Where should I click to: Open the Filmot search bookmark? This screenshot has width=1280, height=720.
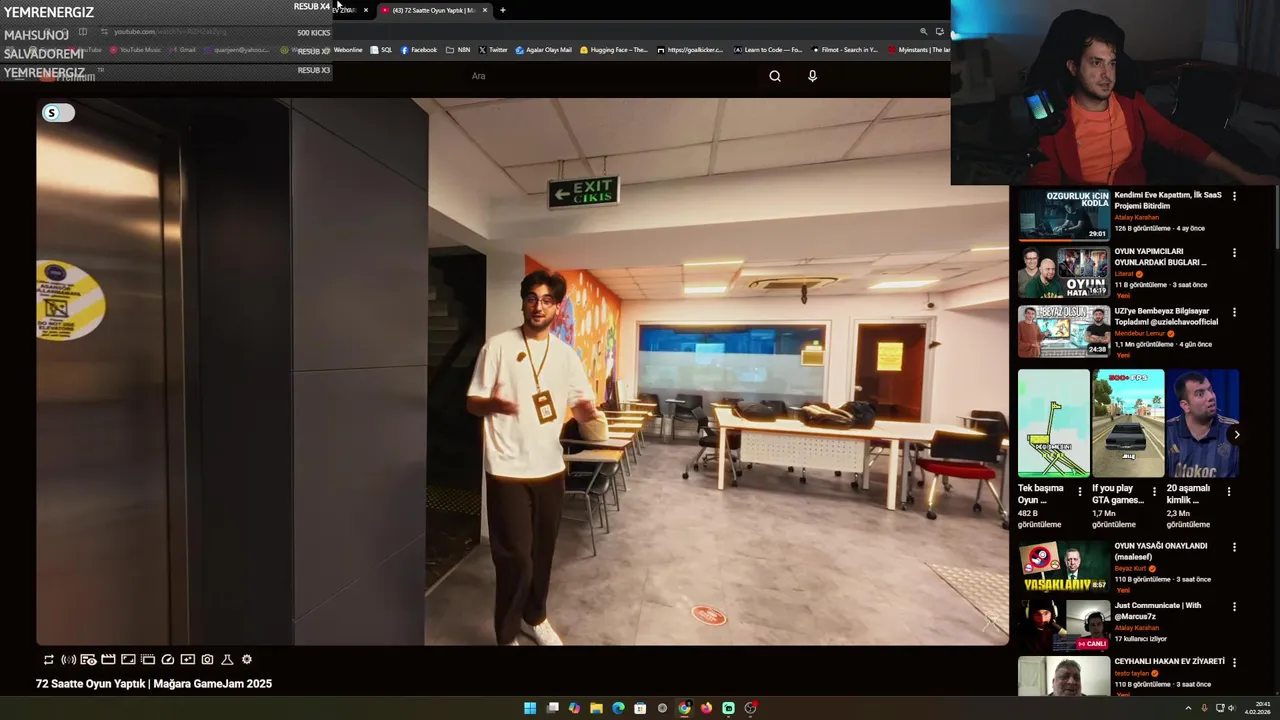(x=845, y=50)
